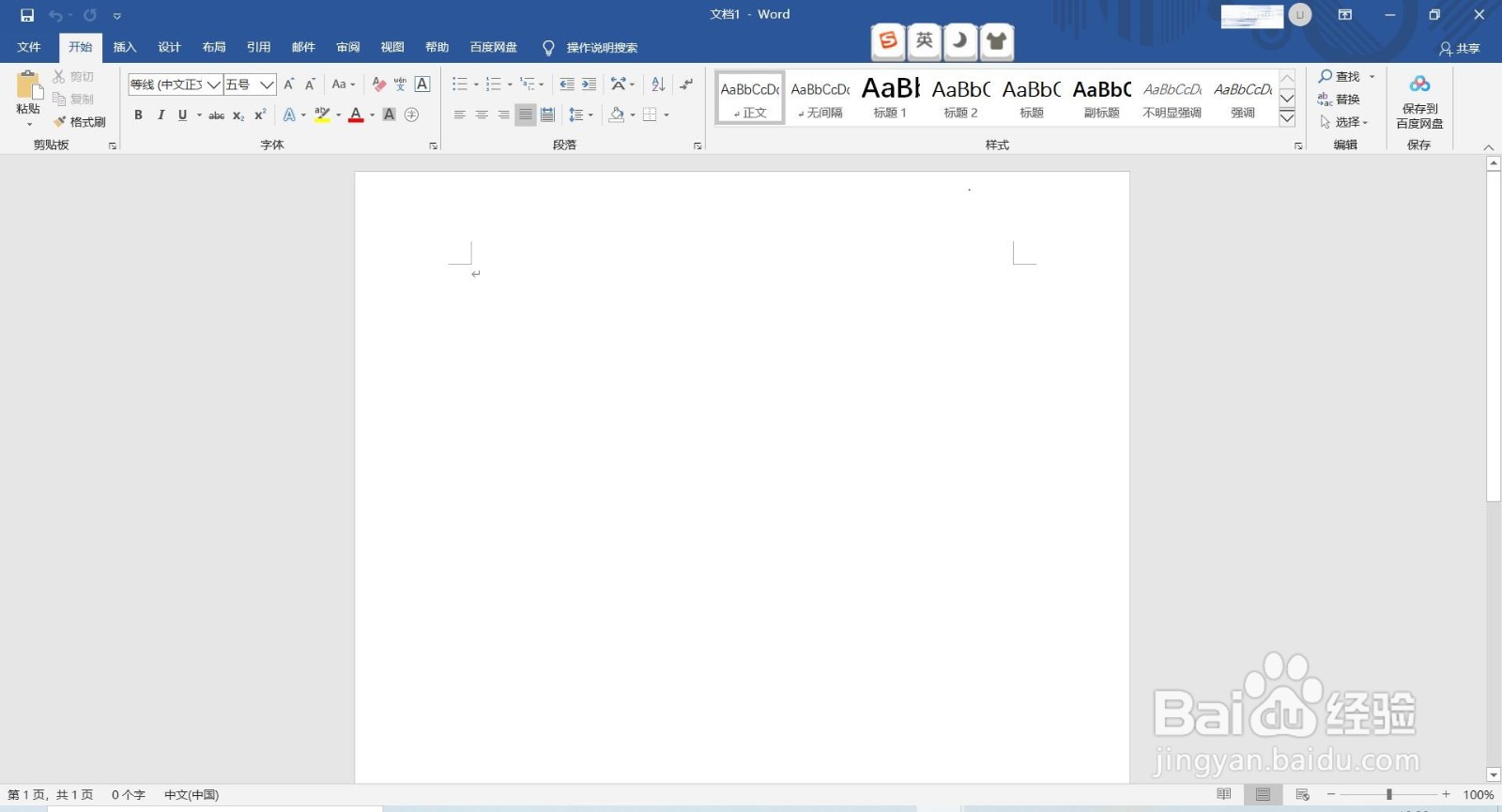Screen dimensions: 1502x812
Task: Click the vertical scrollbar thumb
Action: pyautogui.click(x=1494, y=336)
